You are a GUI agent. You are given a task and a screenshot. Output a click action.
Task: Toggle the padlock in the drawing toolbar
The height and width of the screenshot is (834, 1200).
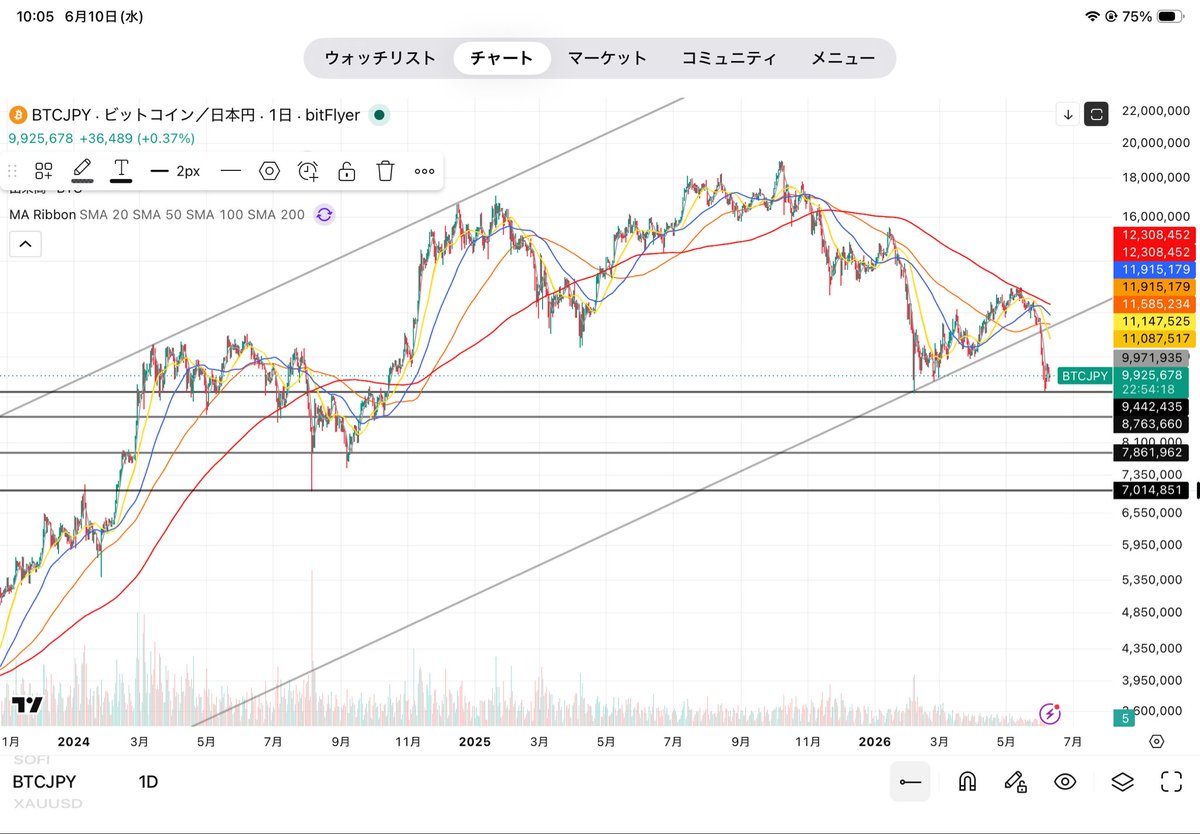click(x=346, y=171)
